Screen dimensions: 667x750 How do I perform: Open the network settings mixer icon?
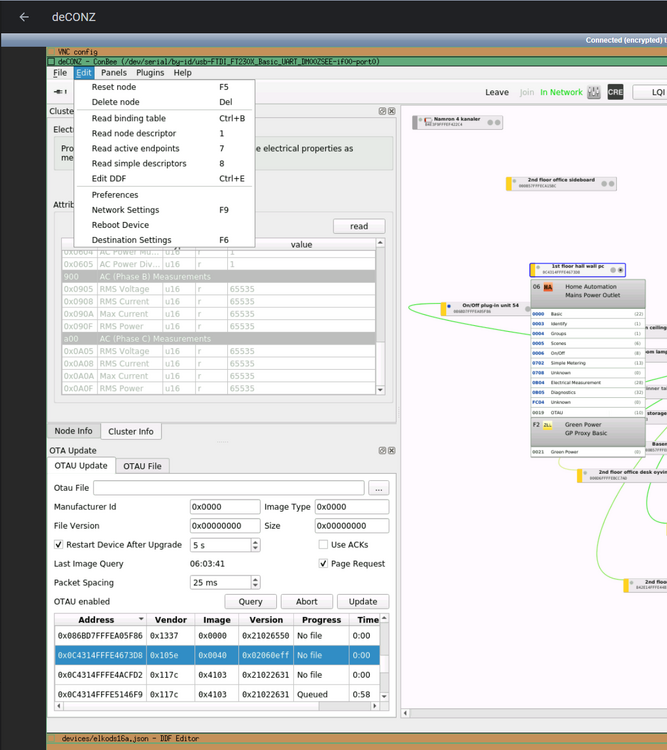point(594,92)
